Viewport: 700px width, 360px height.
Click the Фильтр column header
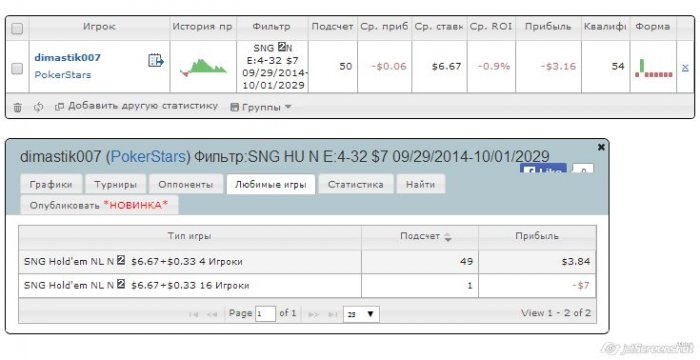272,27
